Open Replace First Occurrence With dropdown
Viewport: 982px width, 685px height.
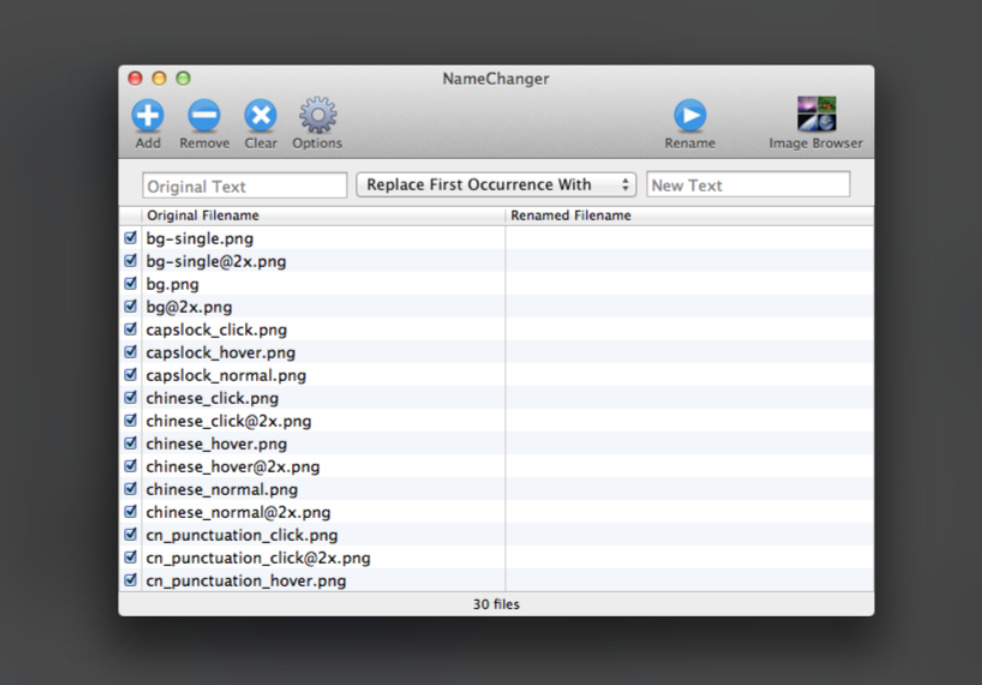[496, 185]
